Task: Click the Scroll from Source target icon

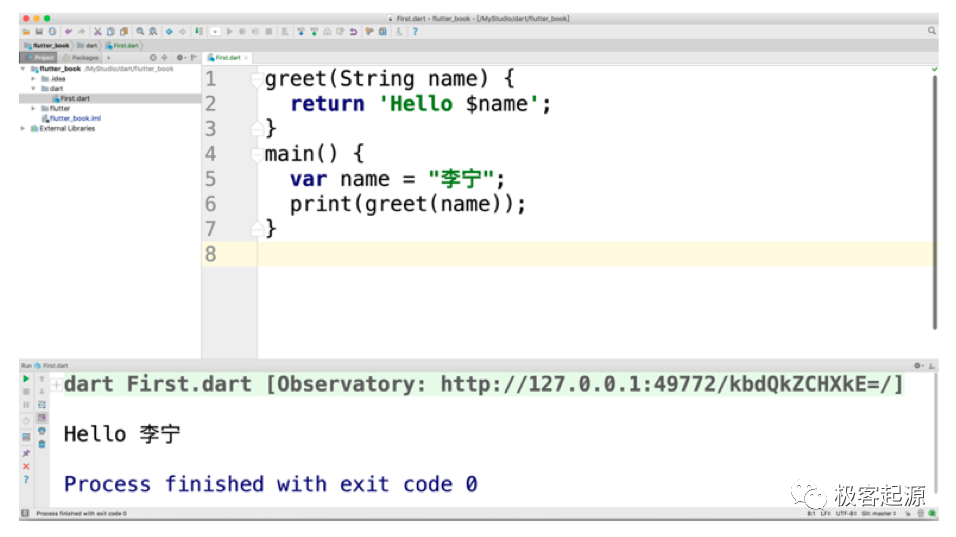Action: coord(153,58)
